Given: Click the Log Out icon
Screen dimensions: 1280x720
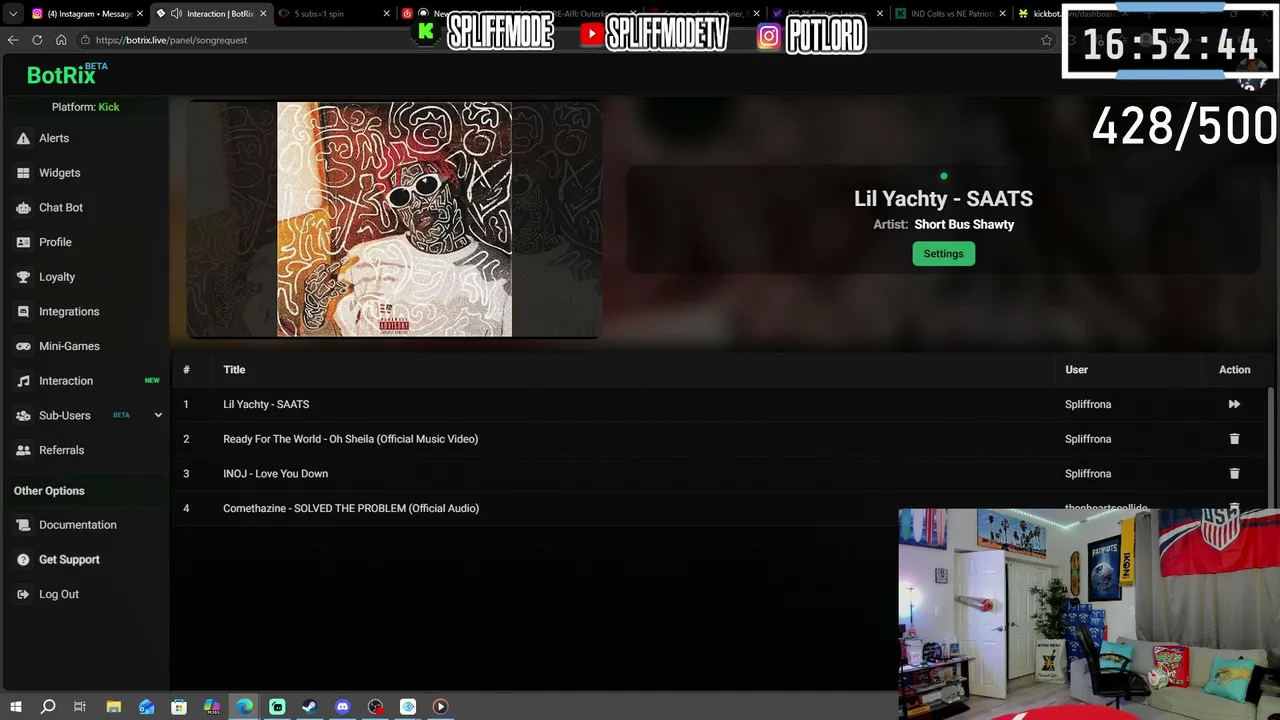Looking at the screenshot, I should pyautogui.click(x=23, y=594).
